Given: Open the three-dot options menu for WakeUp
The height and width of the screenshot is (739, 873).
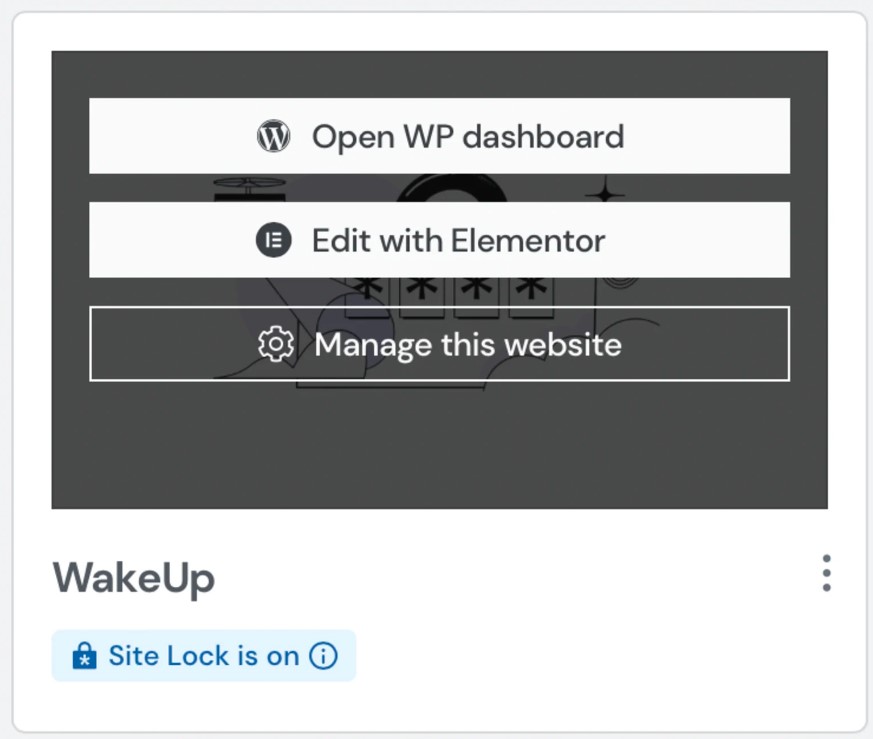Looking at the screenshot, I should click(826, 573).
